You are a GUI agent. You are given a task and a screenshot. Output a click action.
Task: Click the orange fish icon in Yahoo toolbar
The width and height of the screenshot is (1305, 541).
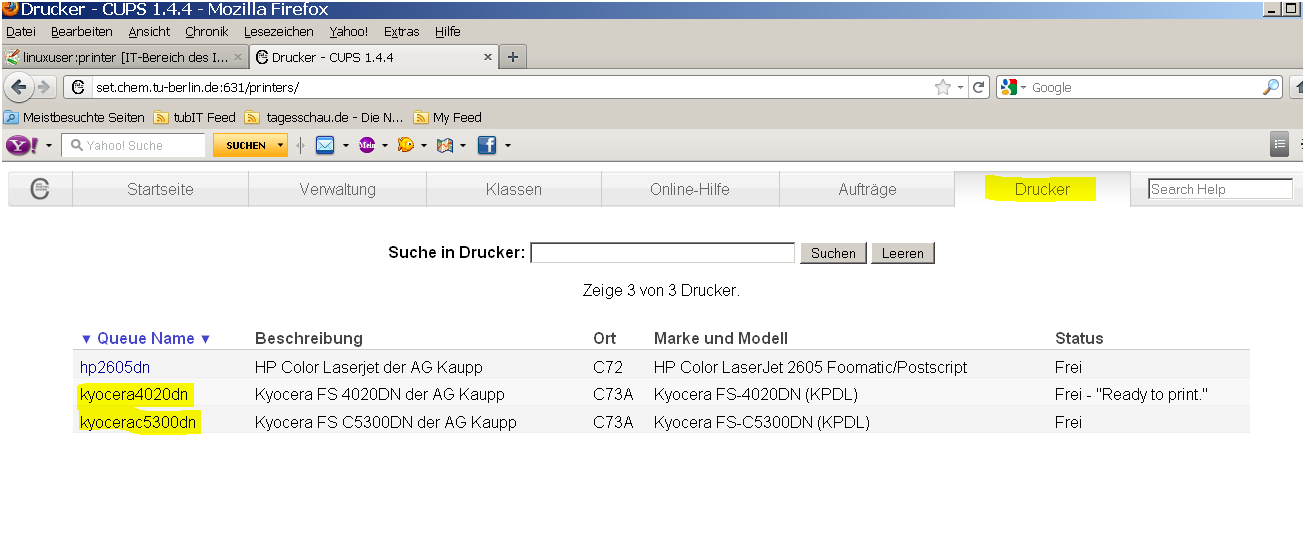(406, 145)
